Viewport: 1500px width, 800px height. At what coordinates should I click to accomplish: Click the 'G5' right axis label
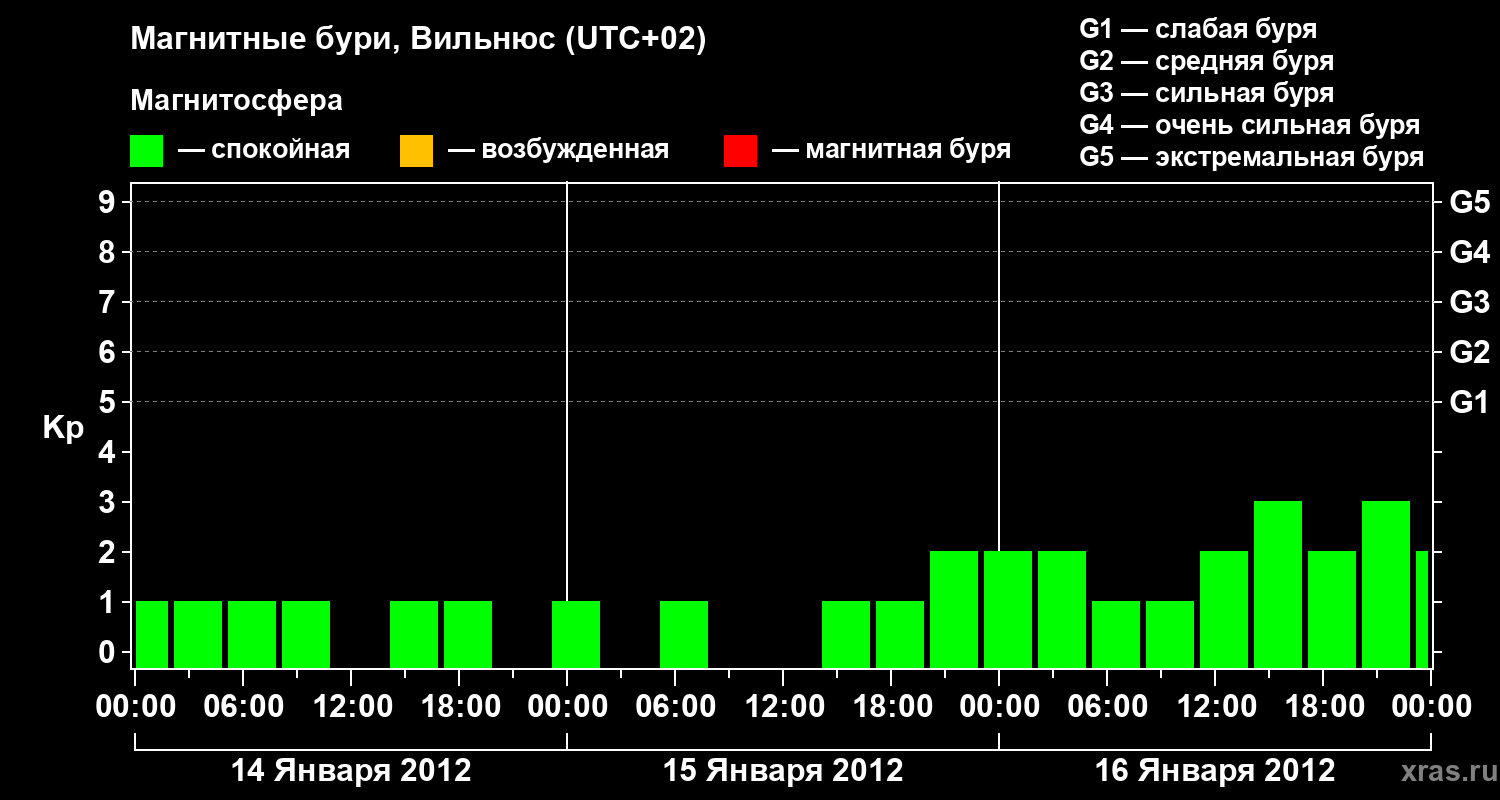1470,203
